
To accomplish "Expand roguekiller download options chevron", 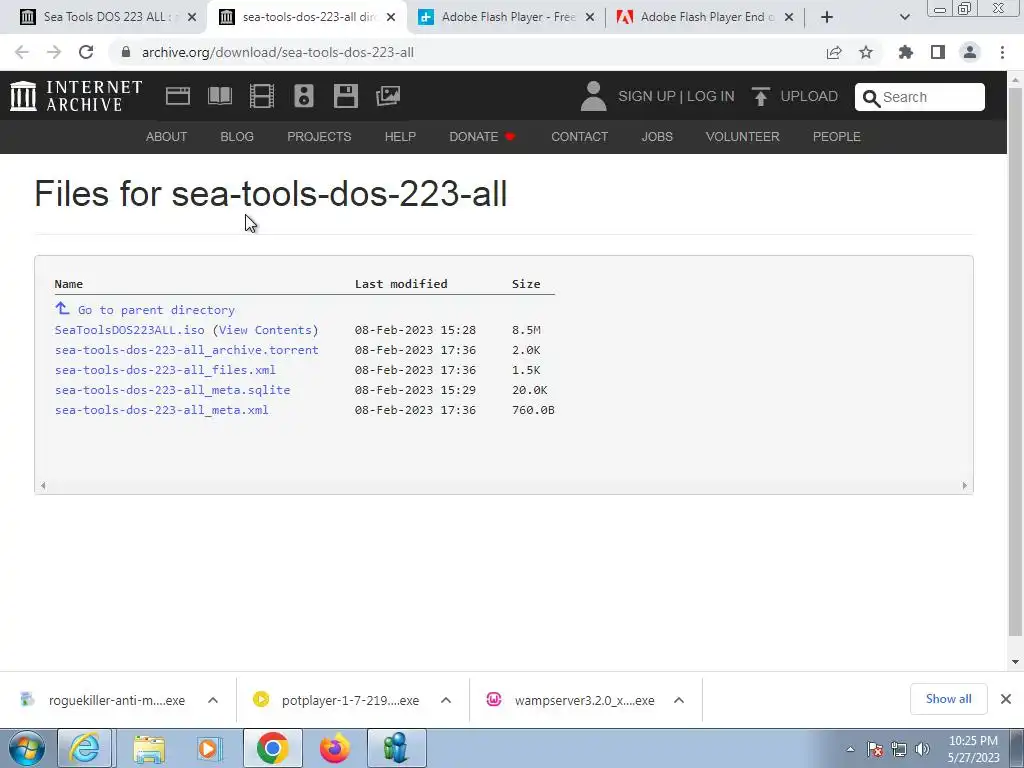I will (213, 700).
